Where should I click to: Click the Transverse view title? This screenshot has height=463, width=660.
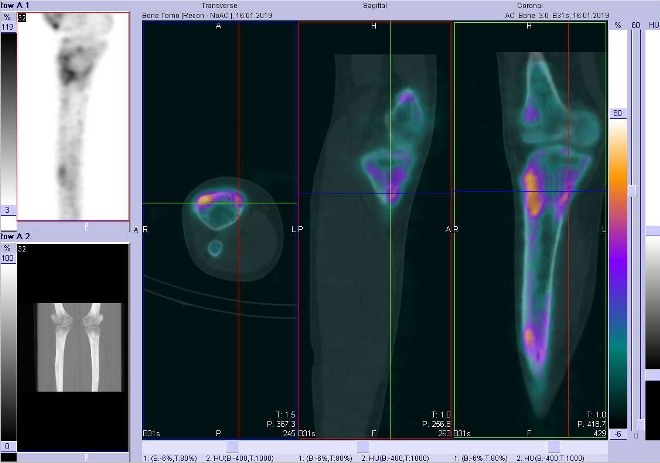[x=219, y=5]
